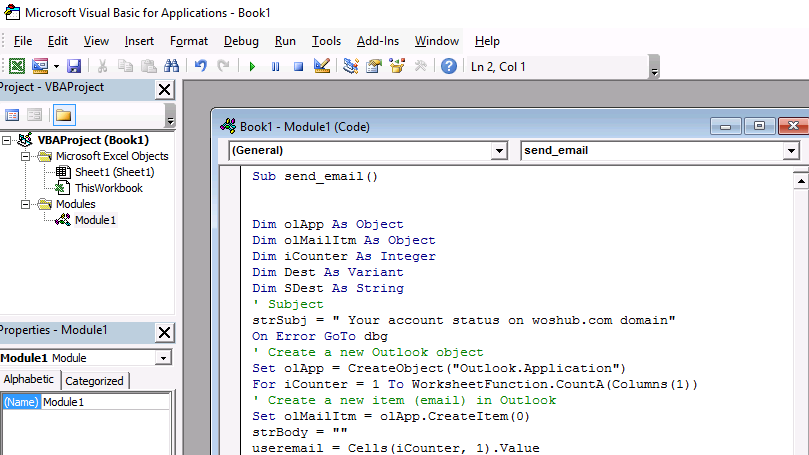The width and height of the screenshot is (809, 455).
Task: Save the workbook with the floppy icon
Action: click(74, 66)
